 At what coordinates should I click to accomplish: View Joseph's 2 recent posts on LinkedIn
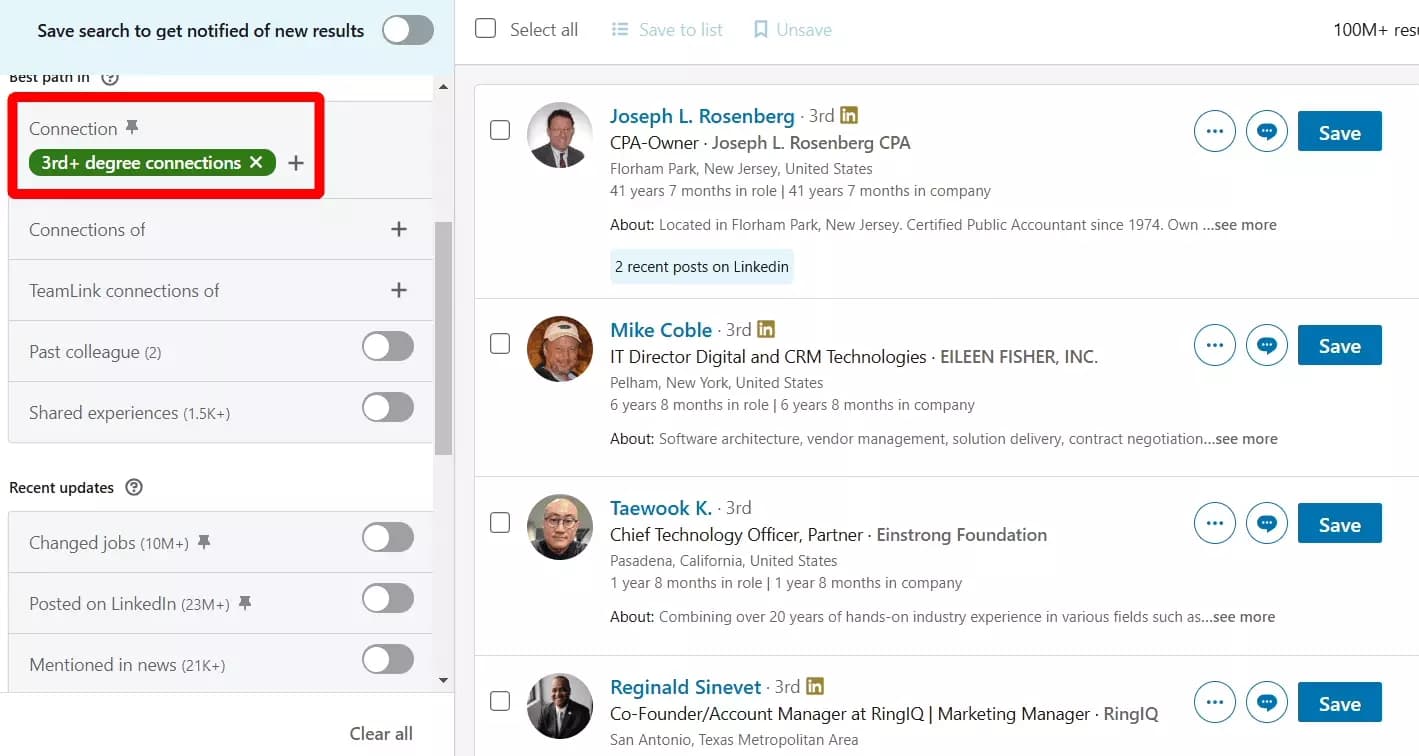coord(701,266)
